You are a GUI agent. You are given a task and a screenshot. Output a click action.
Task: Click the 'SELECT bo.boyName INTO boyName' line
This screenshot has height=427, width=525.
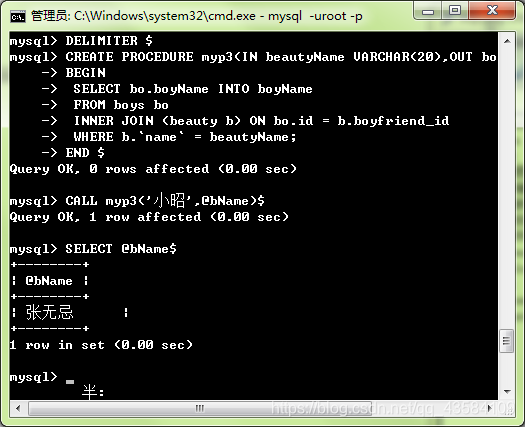point(177,89)
